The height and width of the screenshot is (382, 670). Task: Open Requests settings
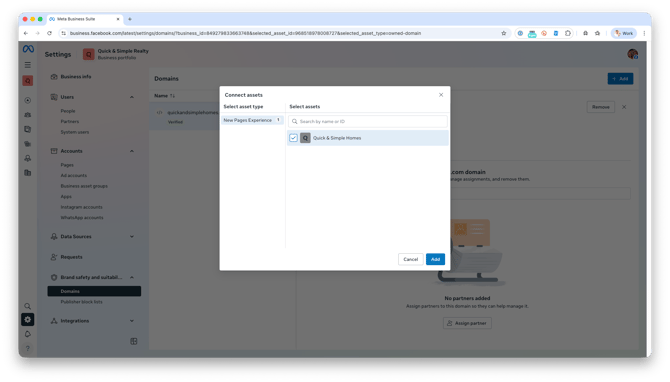coord(71,257)
